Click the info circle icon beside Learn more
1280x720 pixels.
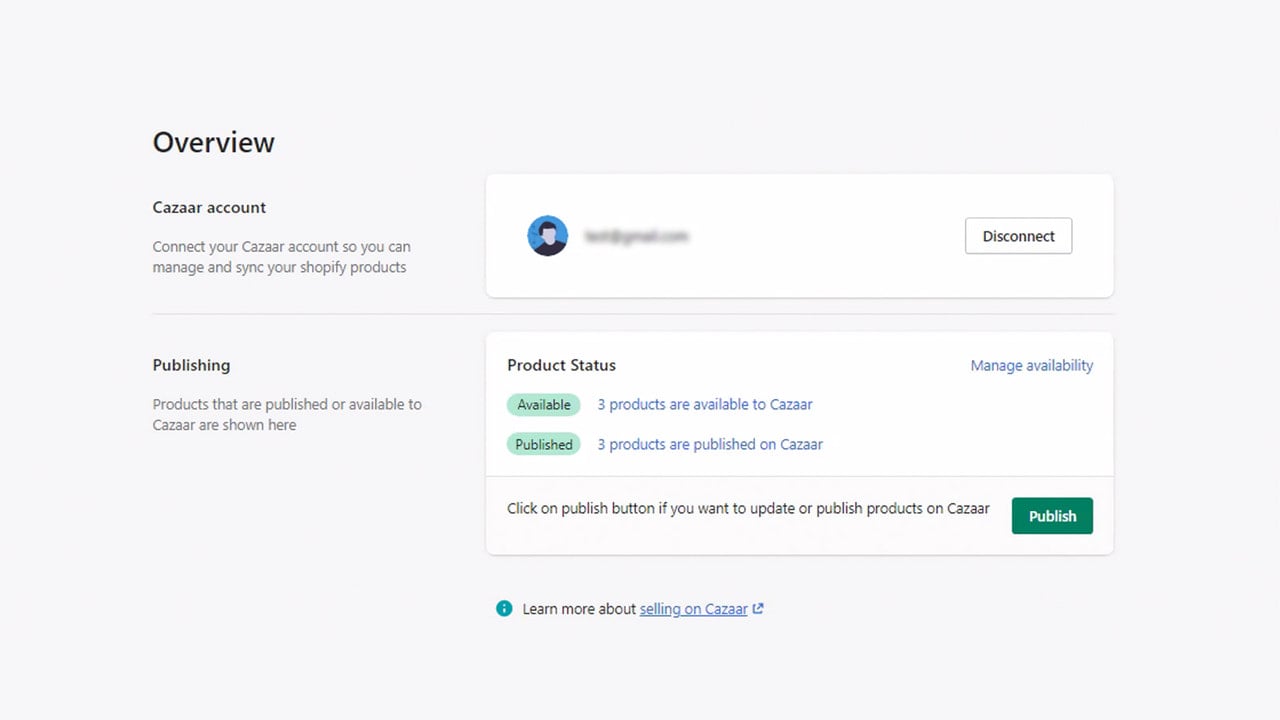[504, 608]
